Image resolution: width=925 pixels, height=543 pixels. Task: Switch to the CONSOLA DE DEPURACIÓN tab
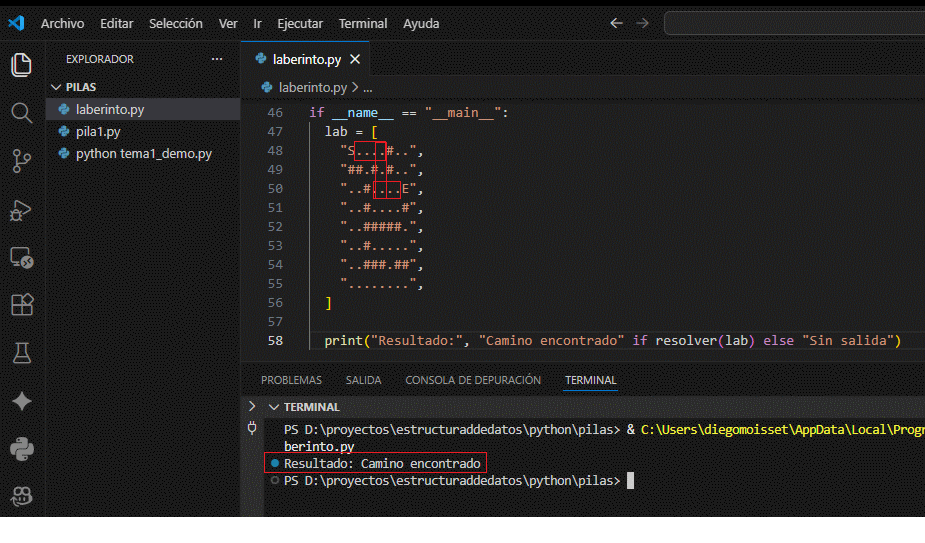(472, 380)
